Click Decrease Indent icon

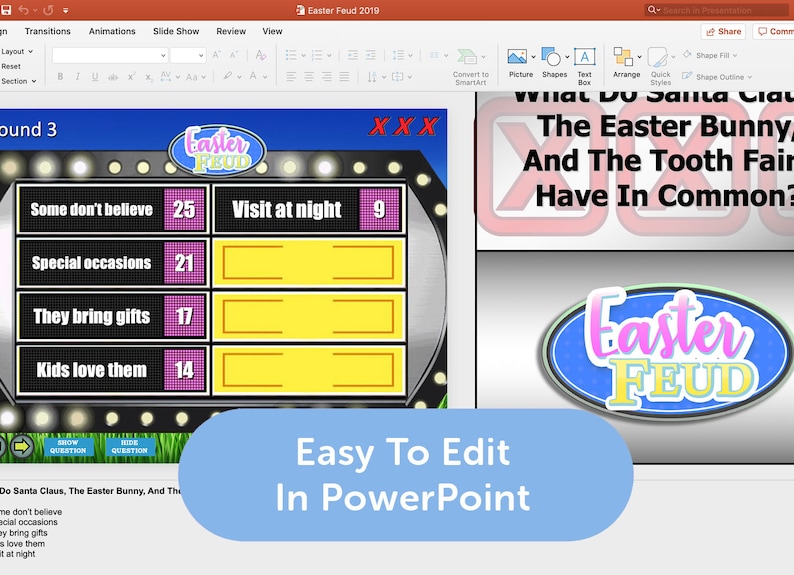pos(353,55)
